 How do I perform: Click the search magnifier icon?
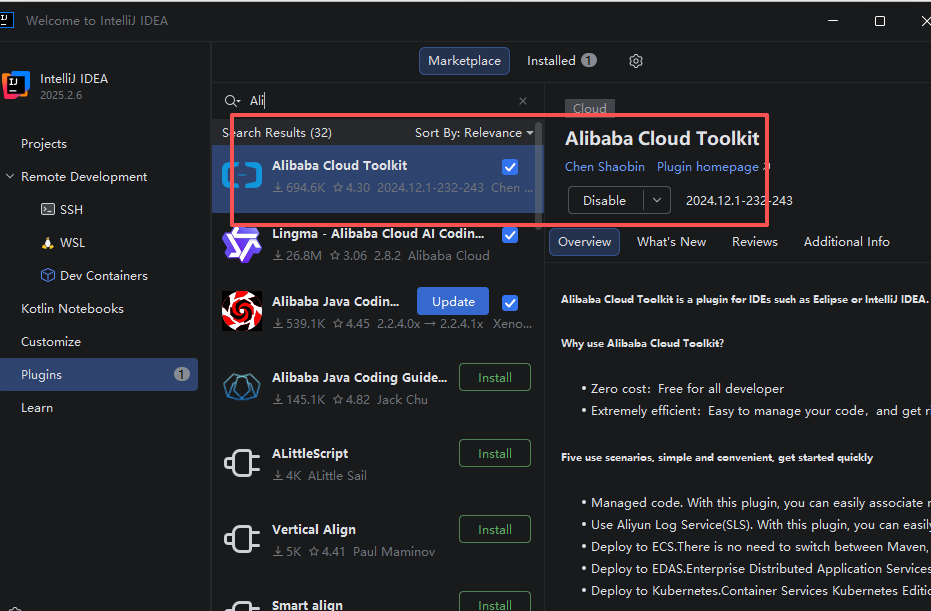pos(232,101)
